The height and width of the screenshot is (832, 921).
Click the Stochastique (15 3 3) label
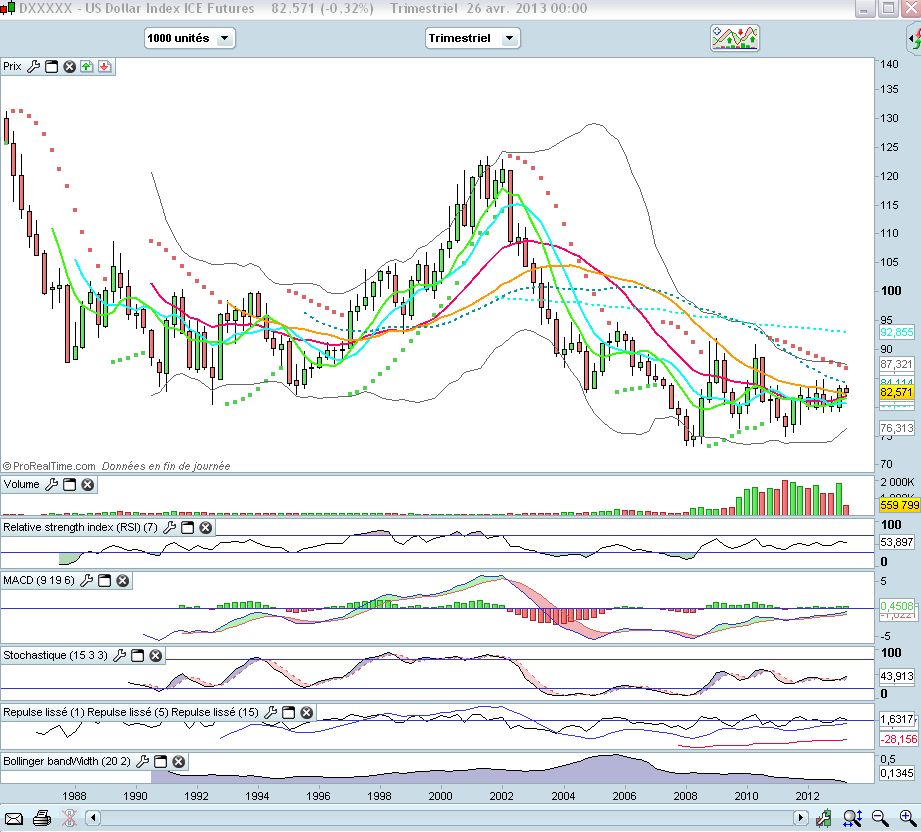coord(55,655)
